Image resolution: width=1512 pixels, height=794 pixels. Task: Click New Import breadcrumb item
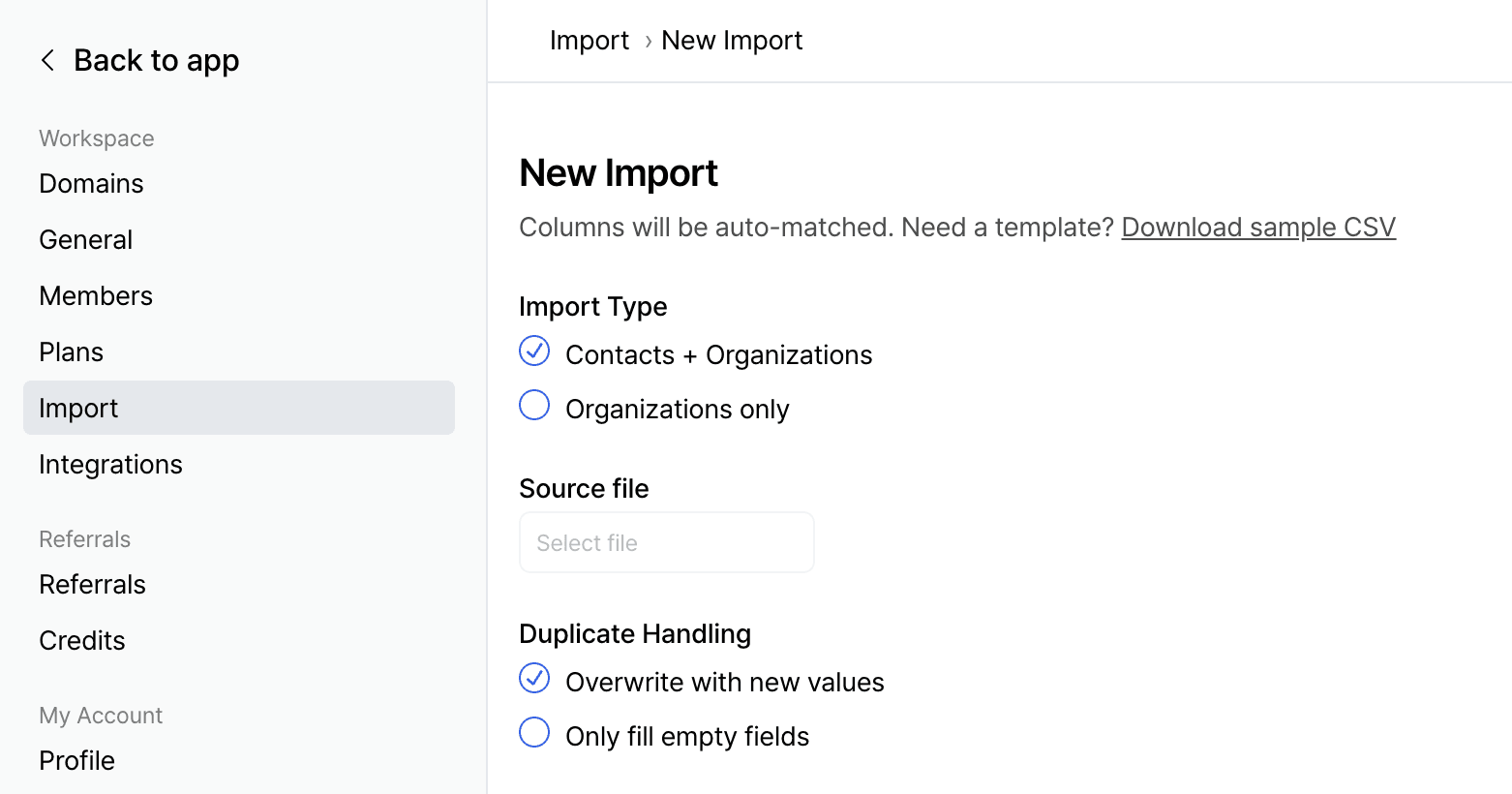732,41
